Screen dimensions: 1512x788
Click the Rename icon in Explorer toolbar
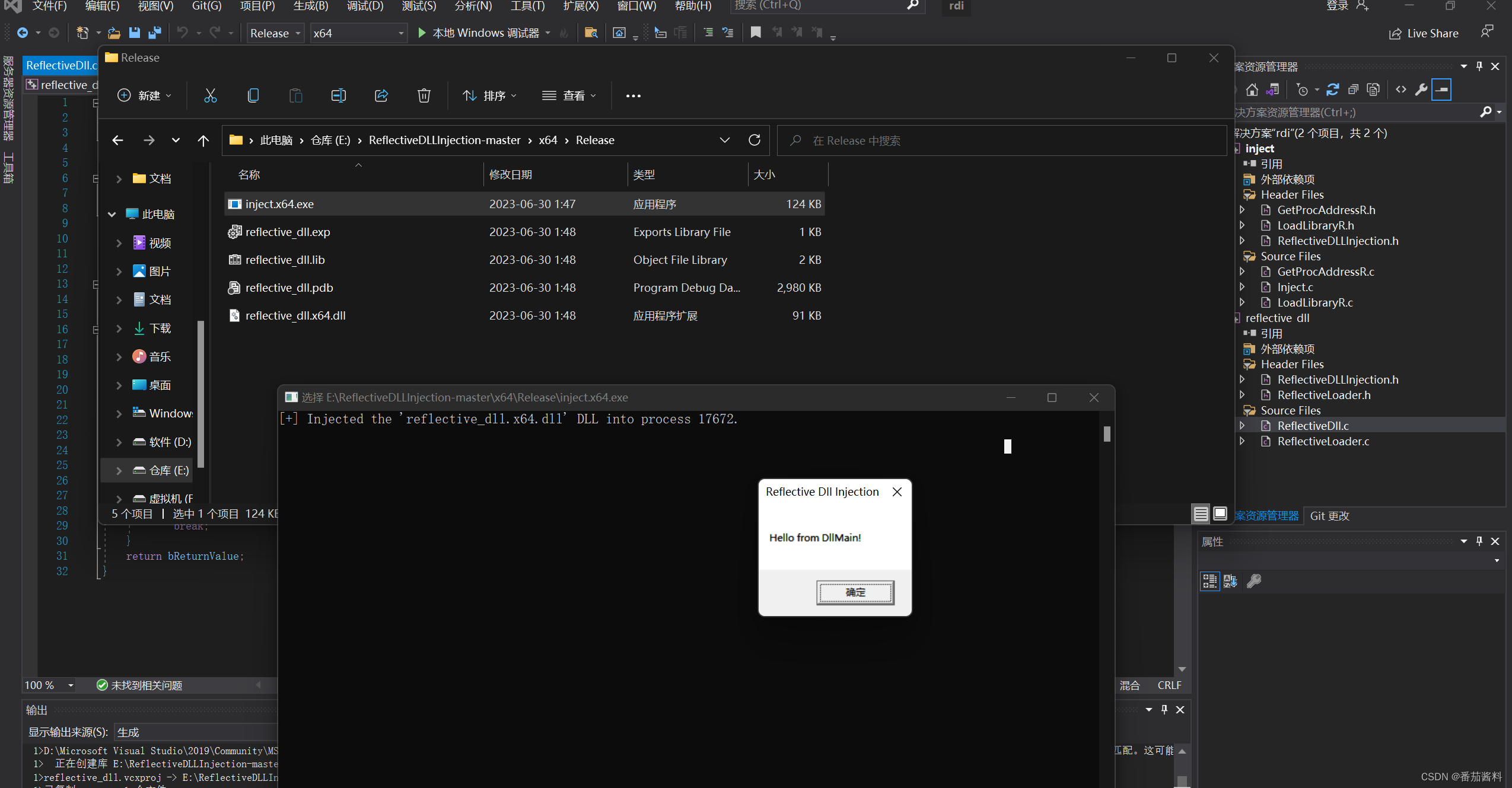point(338,95)
